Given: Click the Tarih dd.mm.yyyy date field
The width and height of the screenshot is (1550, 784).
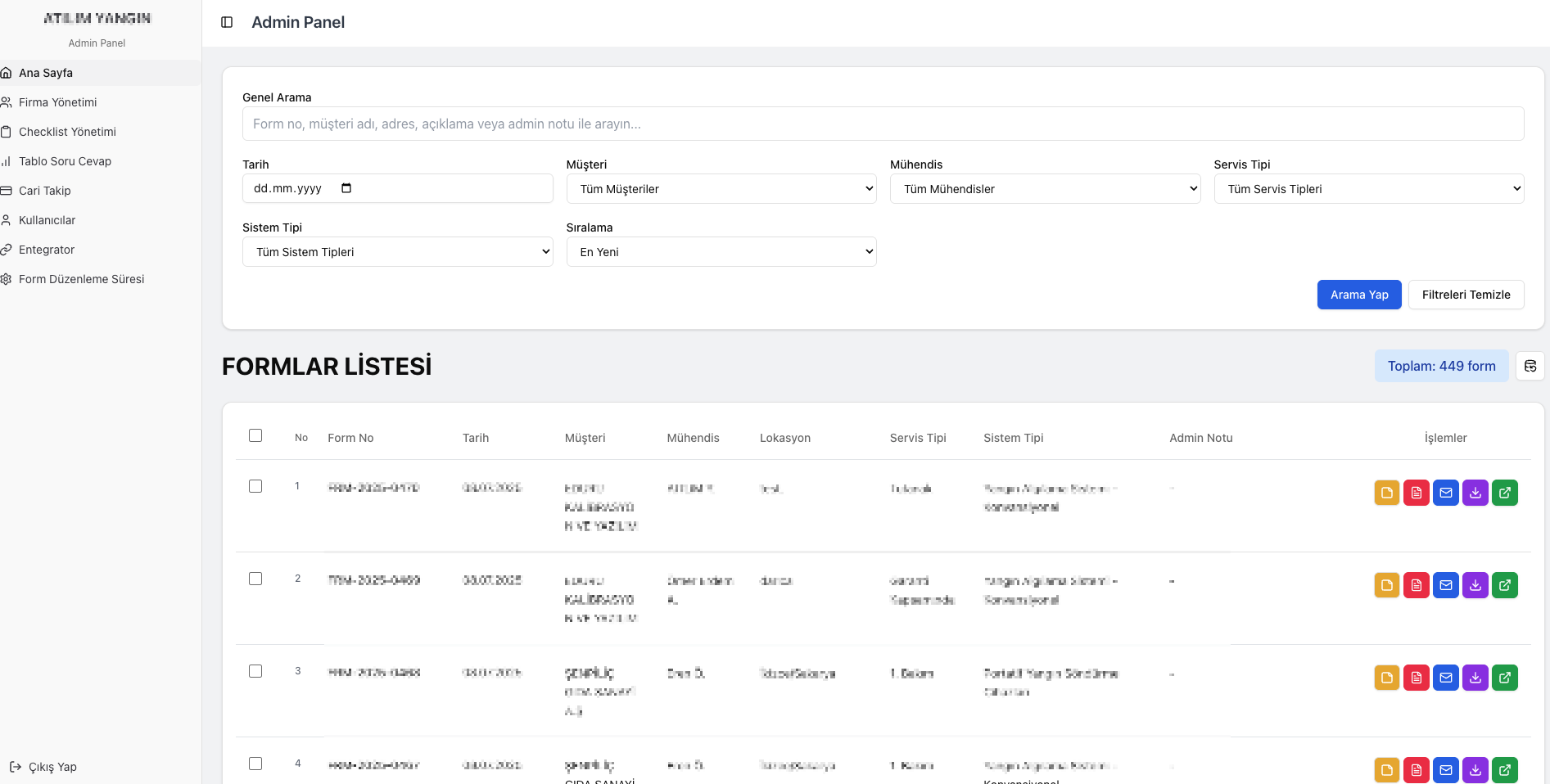Looking at the screenshot, I should coord(397,188).
